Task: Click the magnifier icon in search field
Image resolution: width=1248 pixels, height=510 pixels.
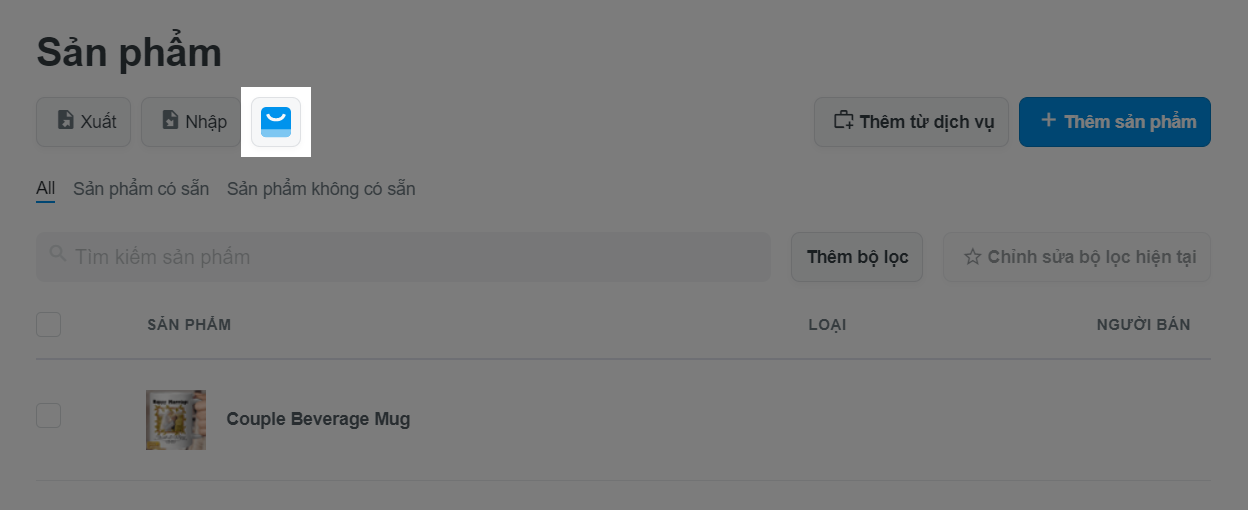Action: [58, 253]
